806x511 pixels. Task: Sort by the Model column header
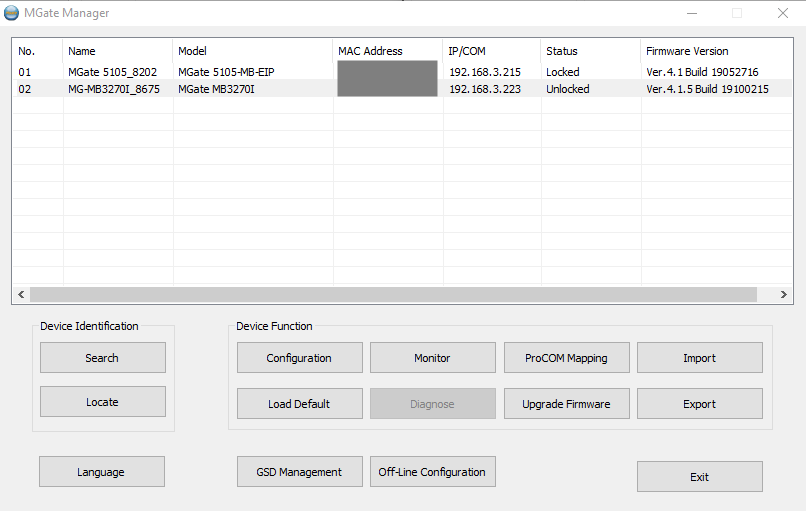click(253, 51)
